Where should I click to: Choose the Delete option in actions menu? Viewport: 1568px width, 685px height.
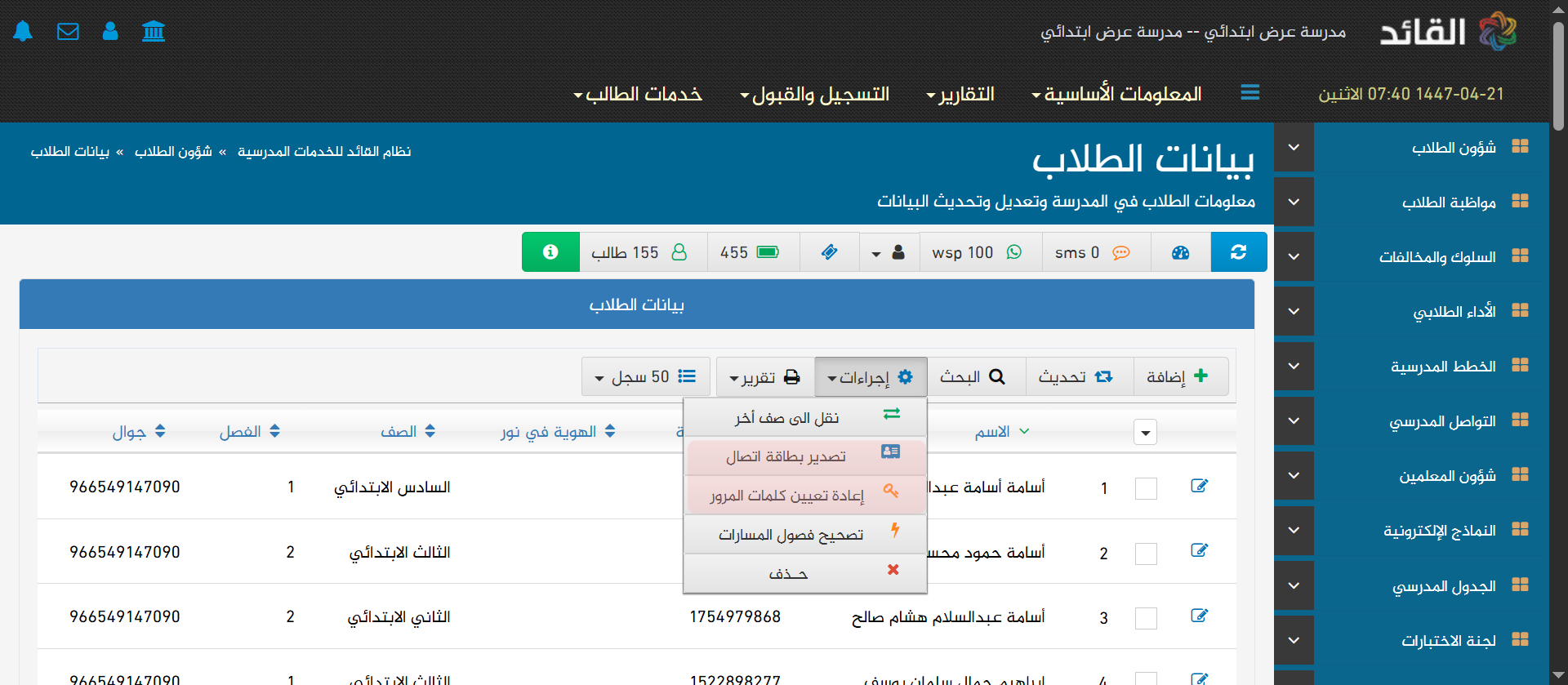click(x=804, y=573)
